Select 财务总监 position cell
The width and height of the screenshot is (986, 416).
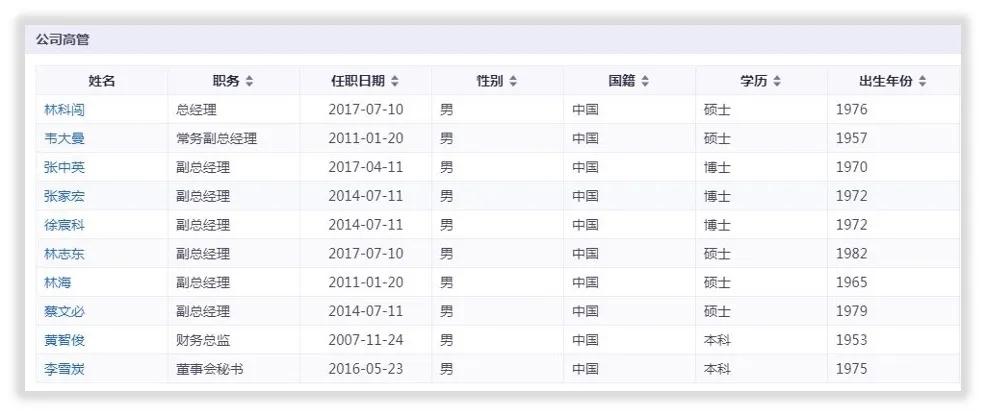click(x=234, y=341)
